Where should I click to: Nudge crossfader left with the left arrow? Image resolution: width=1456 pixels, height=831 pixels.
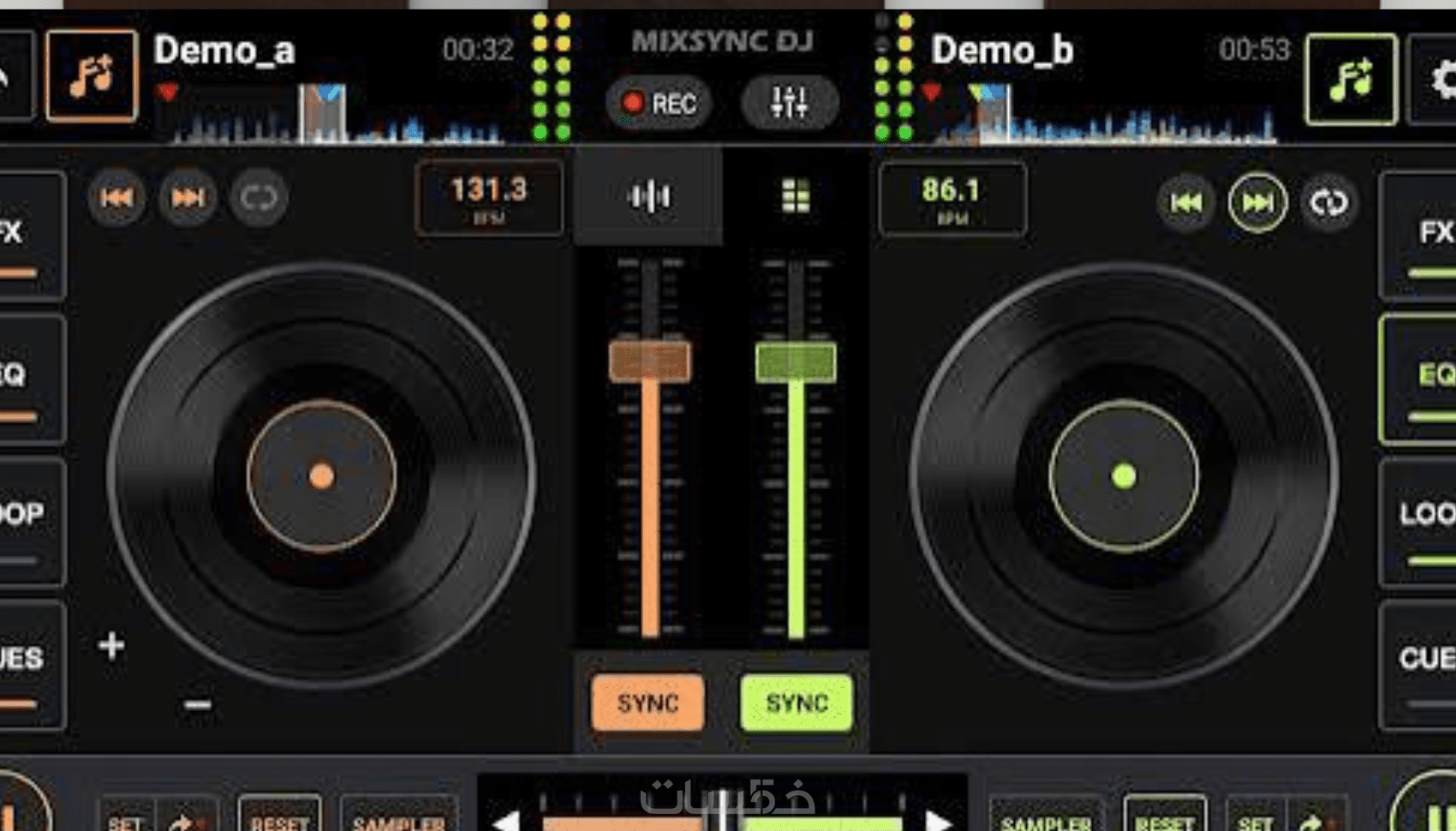coord(505,820)
